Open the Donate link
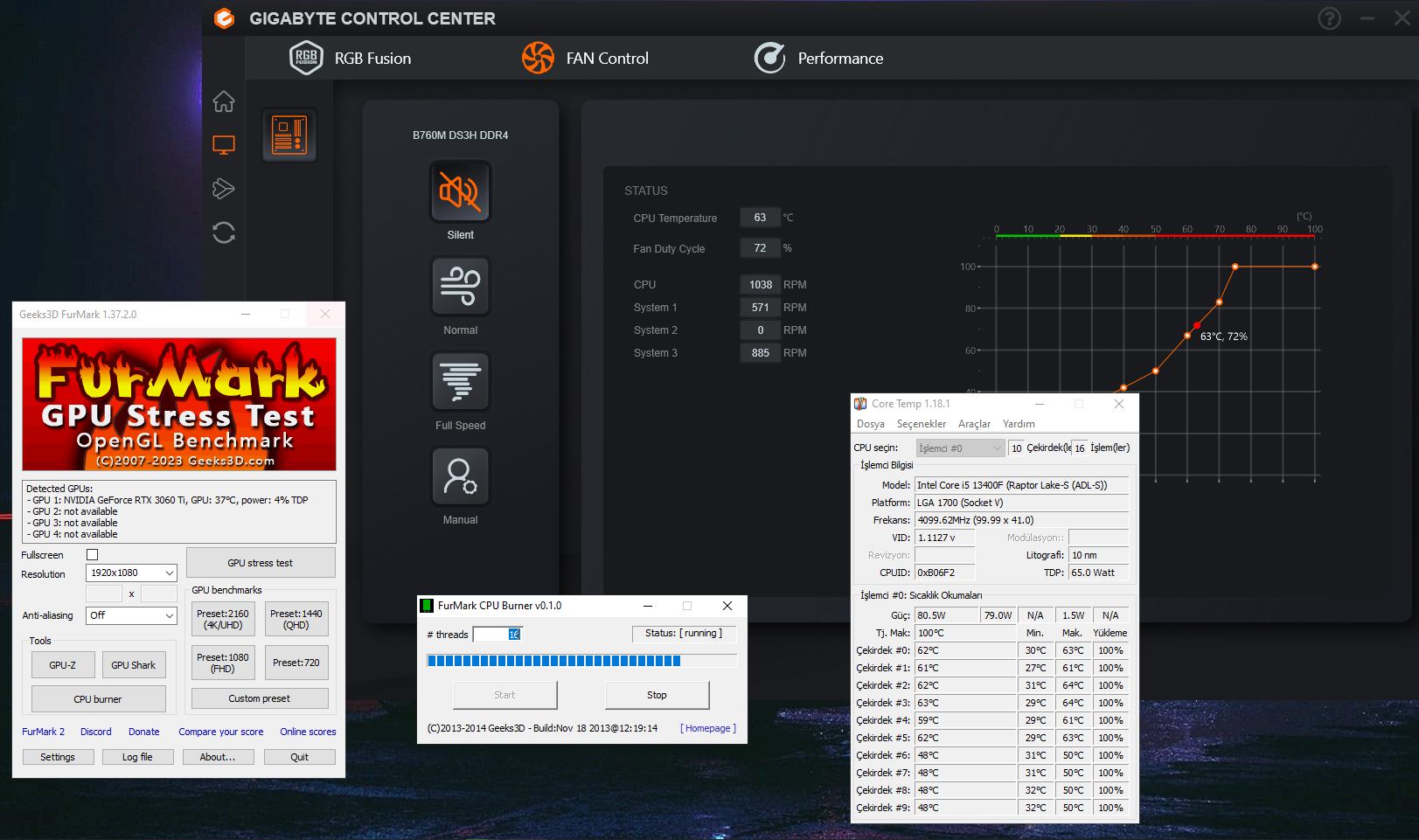 [x=144, y=732]
